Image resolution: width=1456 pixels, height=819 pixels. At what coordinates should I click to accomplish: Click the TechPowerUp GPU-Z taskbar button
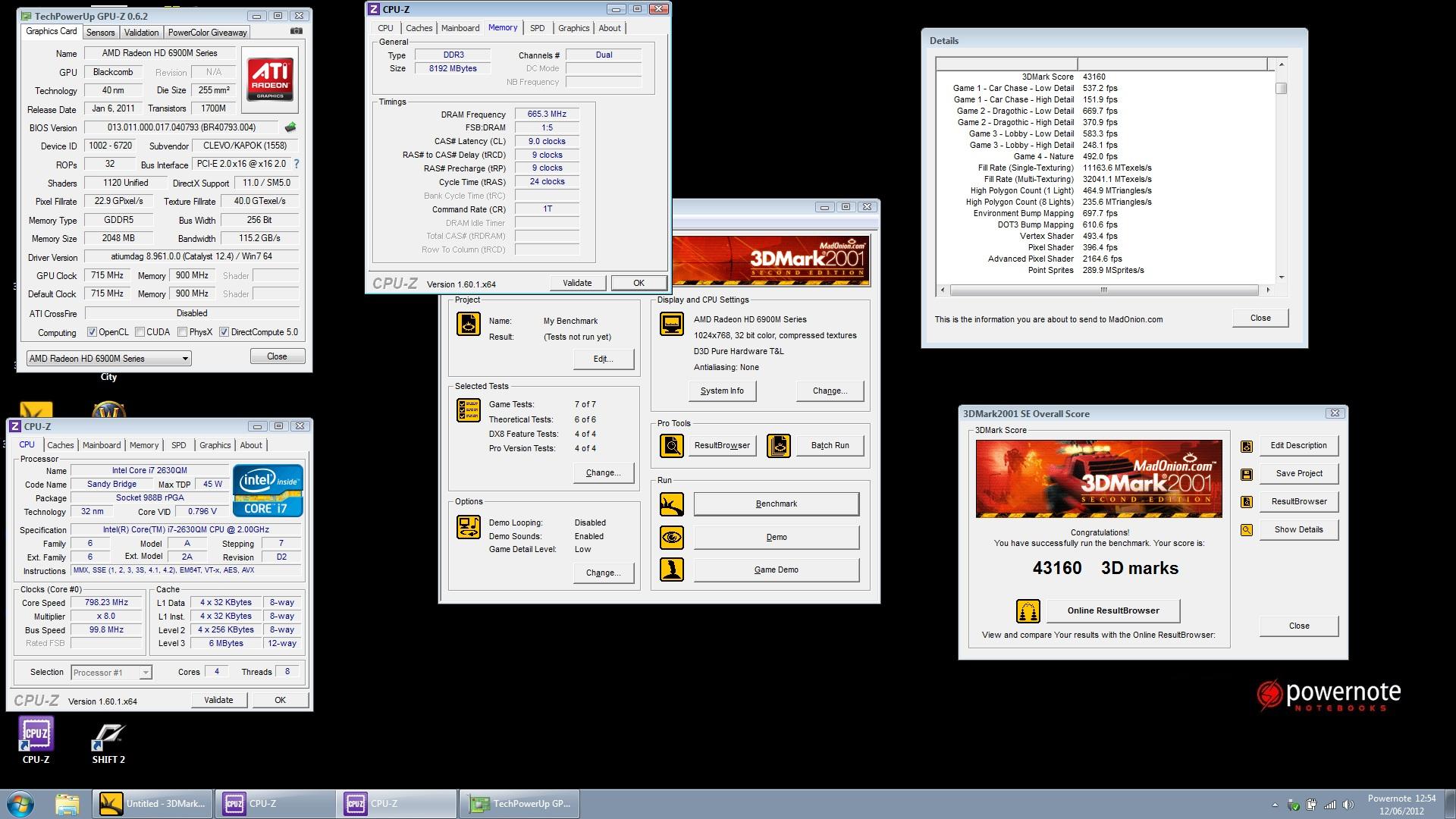pos(520,804)
